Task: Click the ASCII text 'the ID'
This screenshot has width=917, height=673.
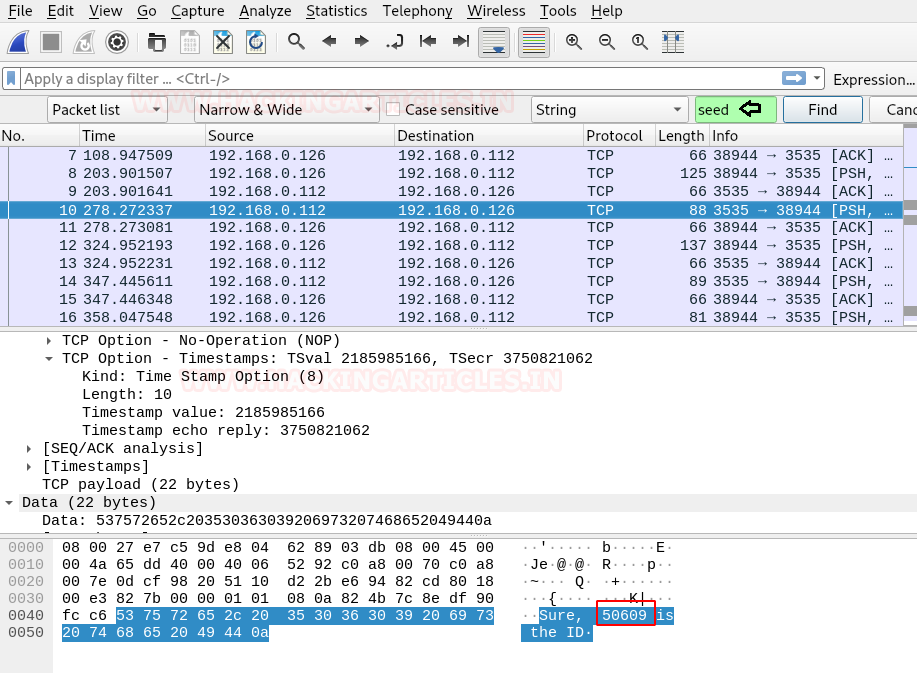Action: click(557, 632)
